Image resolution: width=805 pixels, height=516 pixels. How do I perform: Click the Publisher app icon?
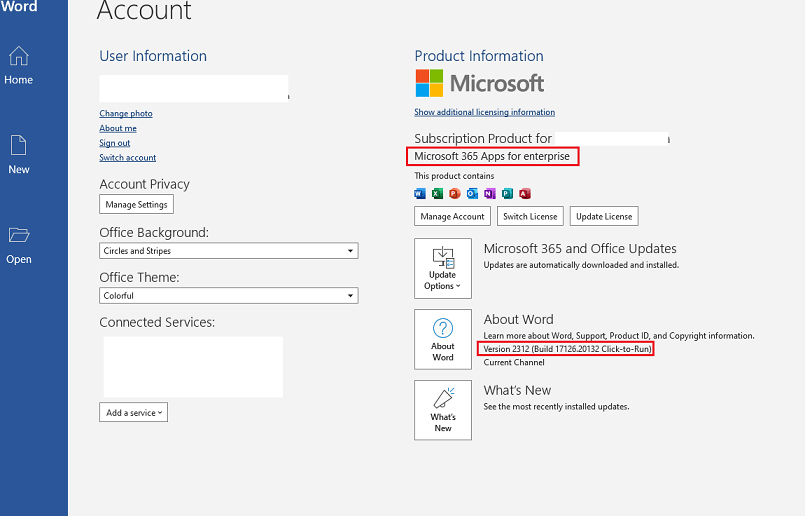pos(507,194)
